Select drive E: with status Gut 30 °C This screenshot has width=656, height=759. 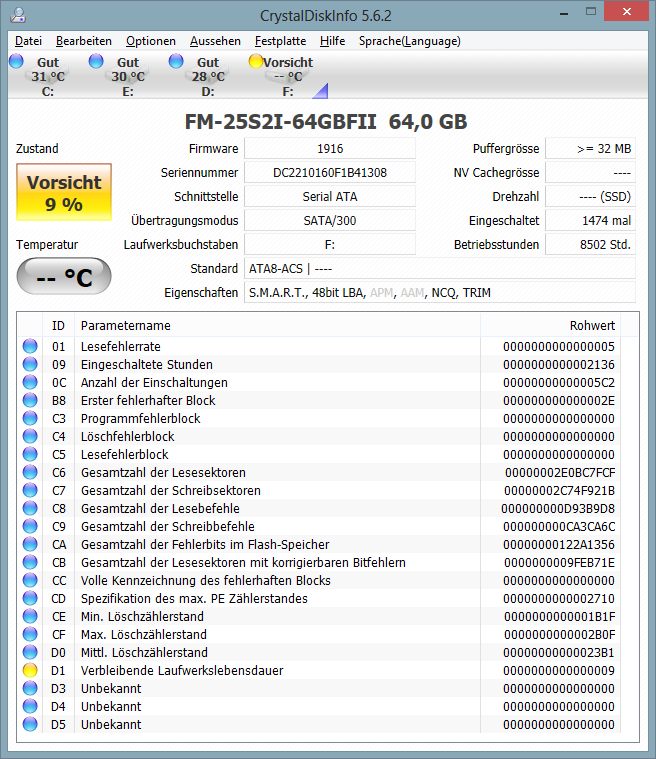(x=128, y=76)
